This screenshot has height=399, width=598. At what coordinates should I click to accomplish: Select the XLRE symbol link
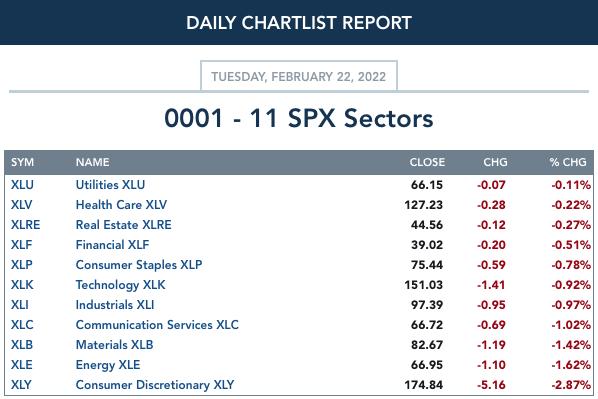pyautogui.click(x=25, y=225)
